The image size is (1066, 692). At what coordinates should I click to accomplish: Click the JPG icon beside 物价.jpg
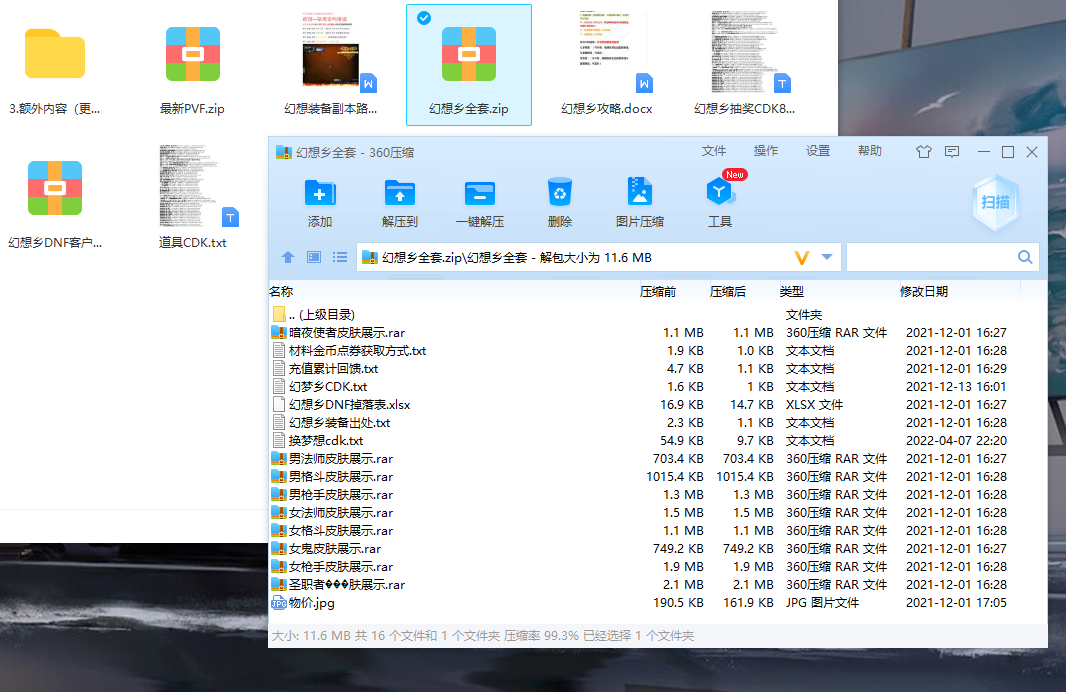tap(279, 603)
